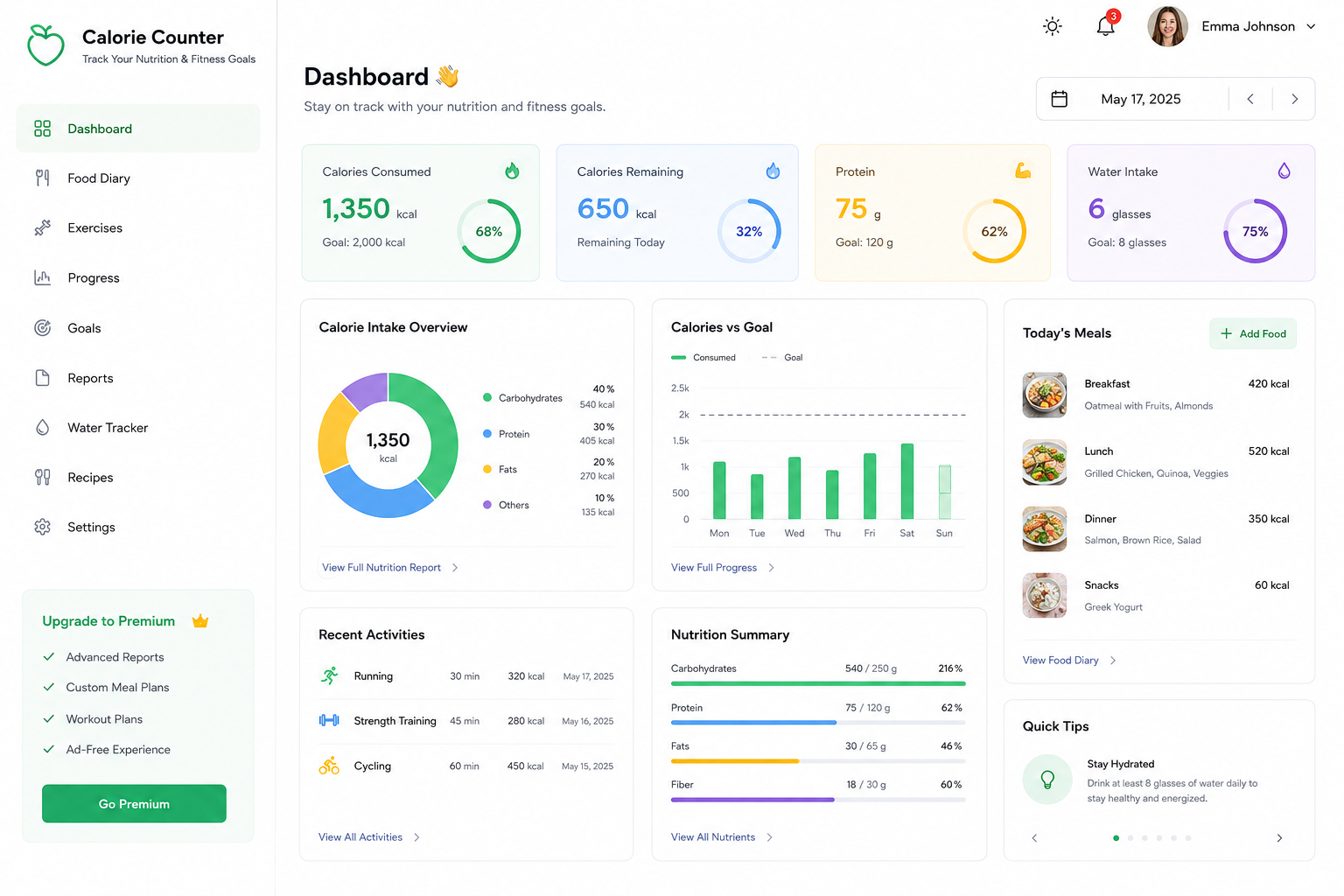
Task: Click the green apple logo
Action: 45,45
